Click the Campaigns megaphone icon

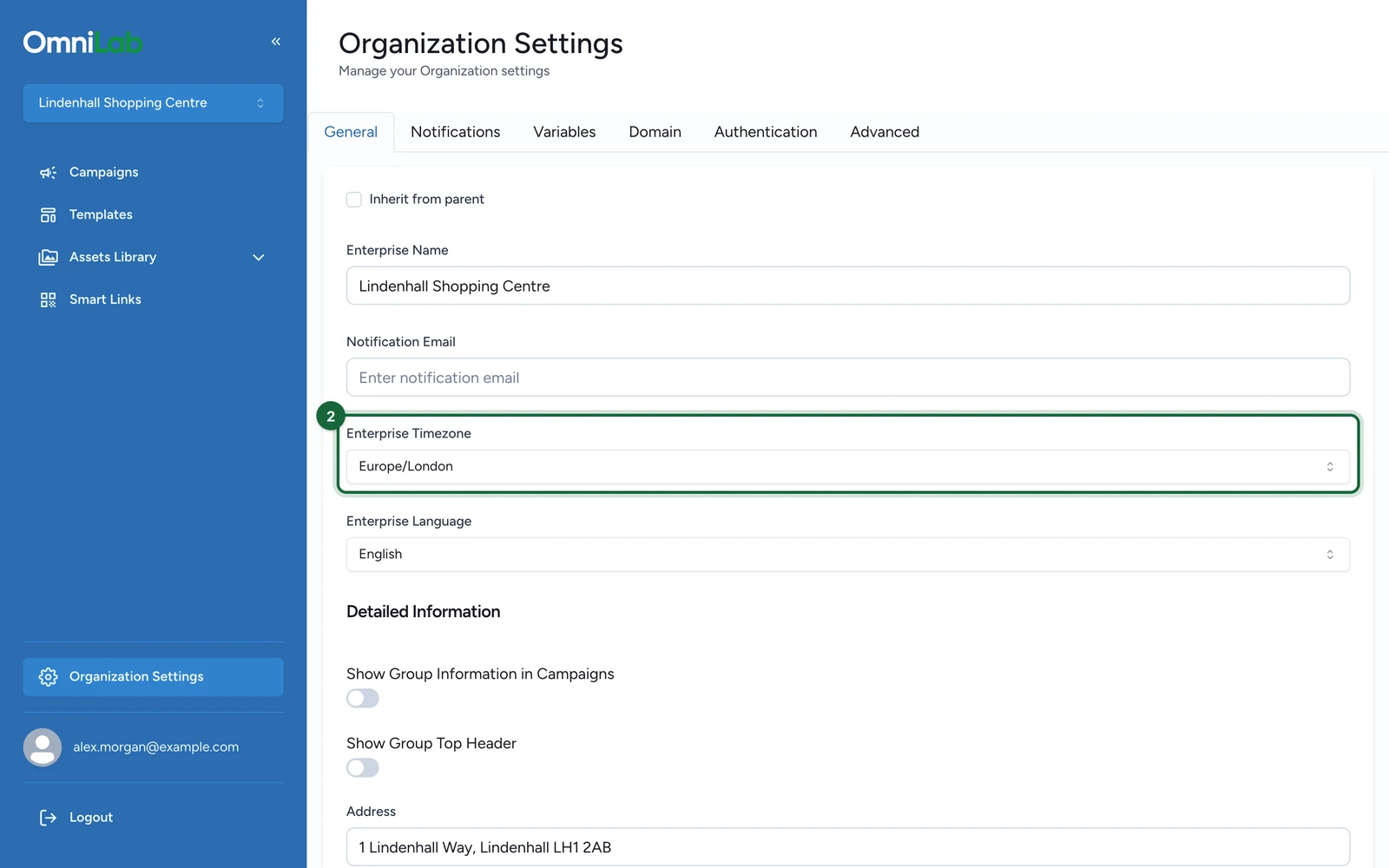coord(48,173)
